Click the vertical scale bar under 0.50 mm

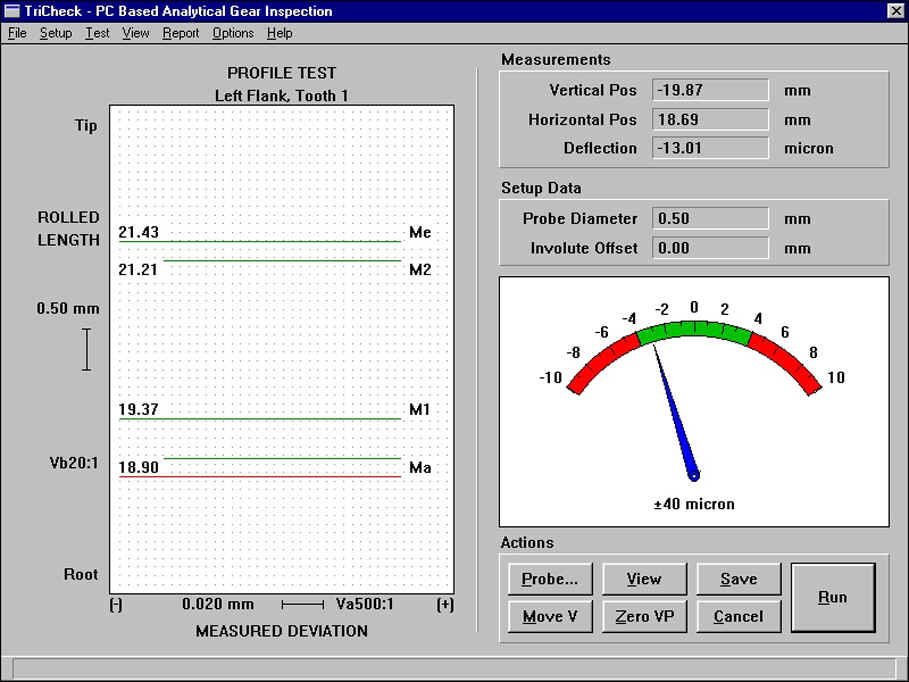pyautogui.click(x=86, y=349)
